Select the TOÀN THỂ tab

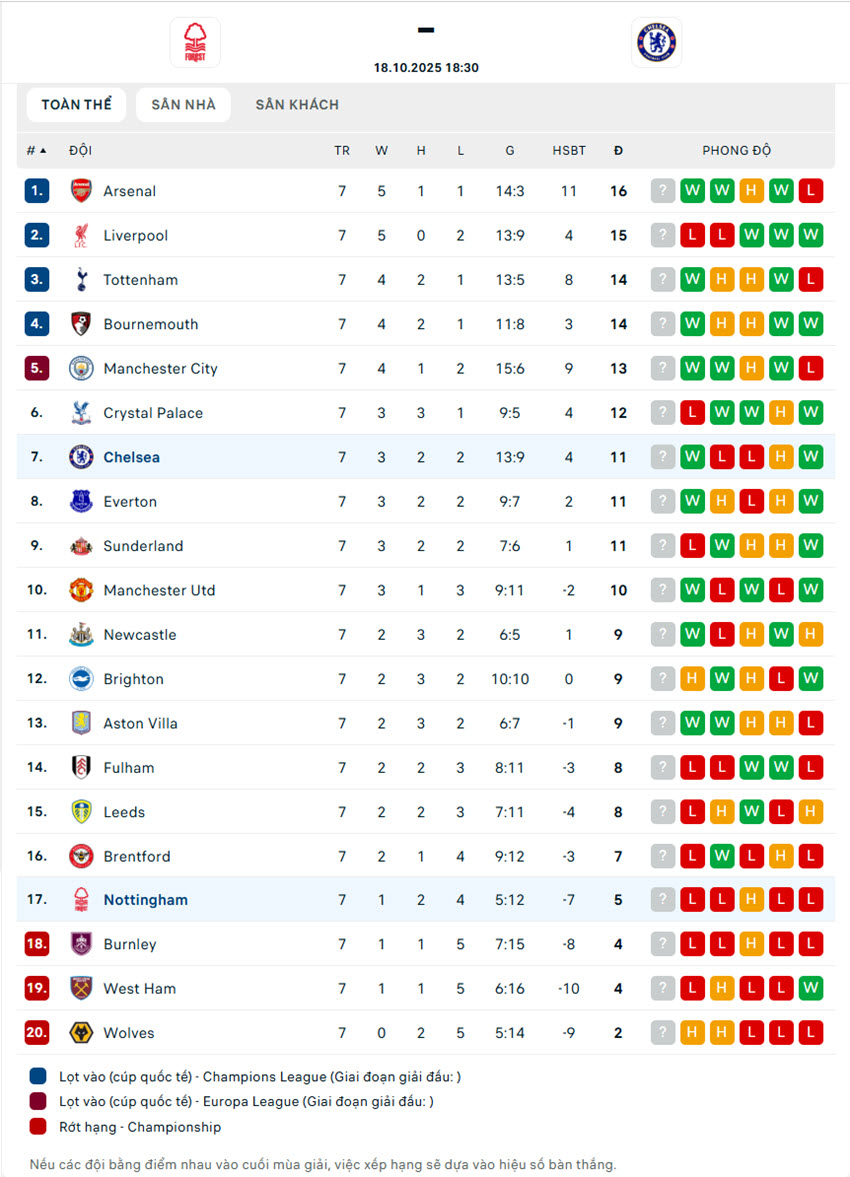click(x=76, y=105)
